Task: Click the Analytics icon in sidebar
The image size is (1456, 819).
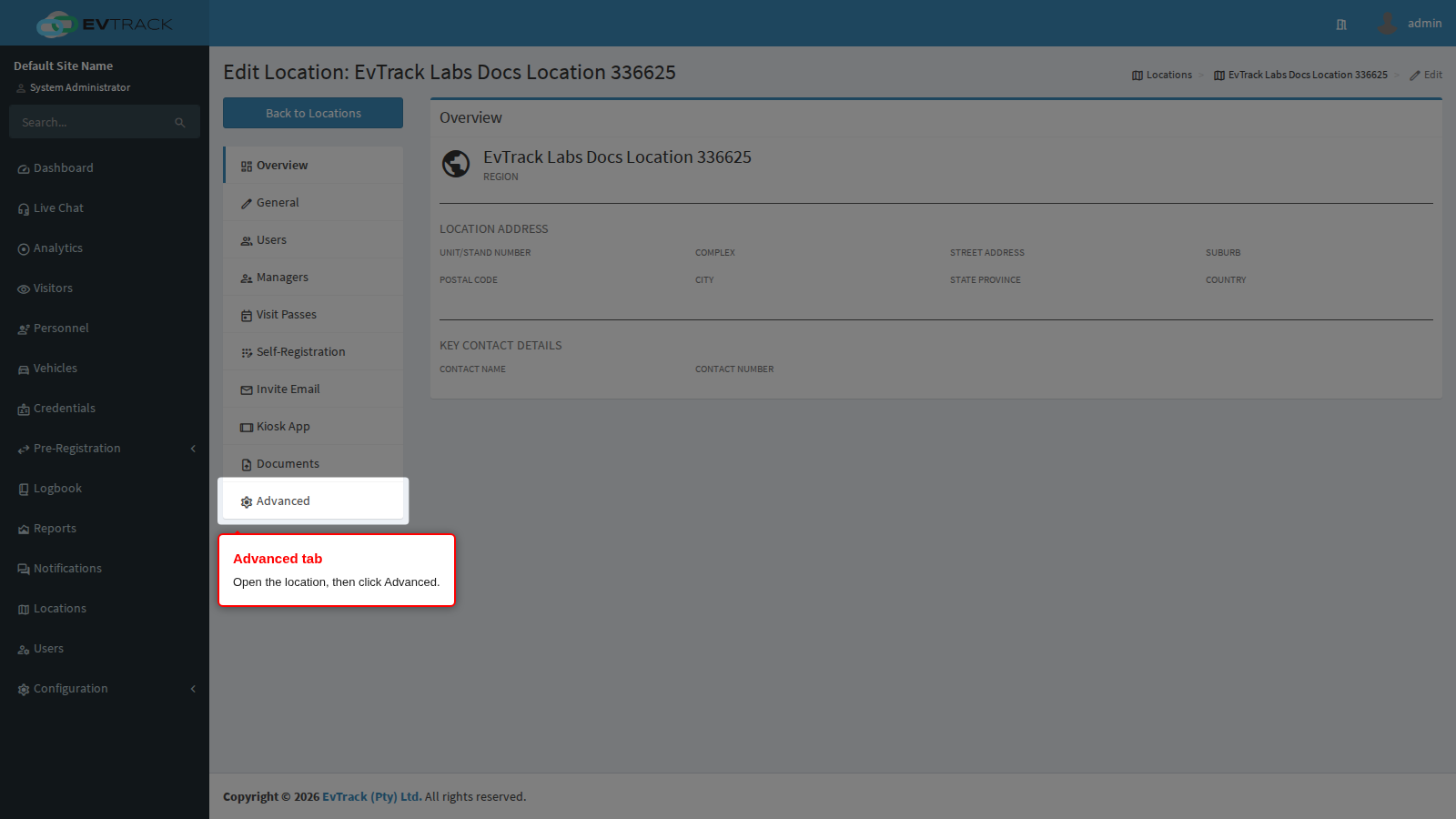Action: pos(24,249)
